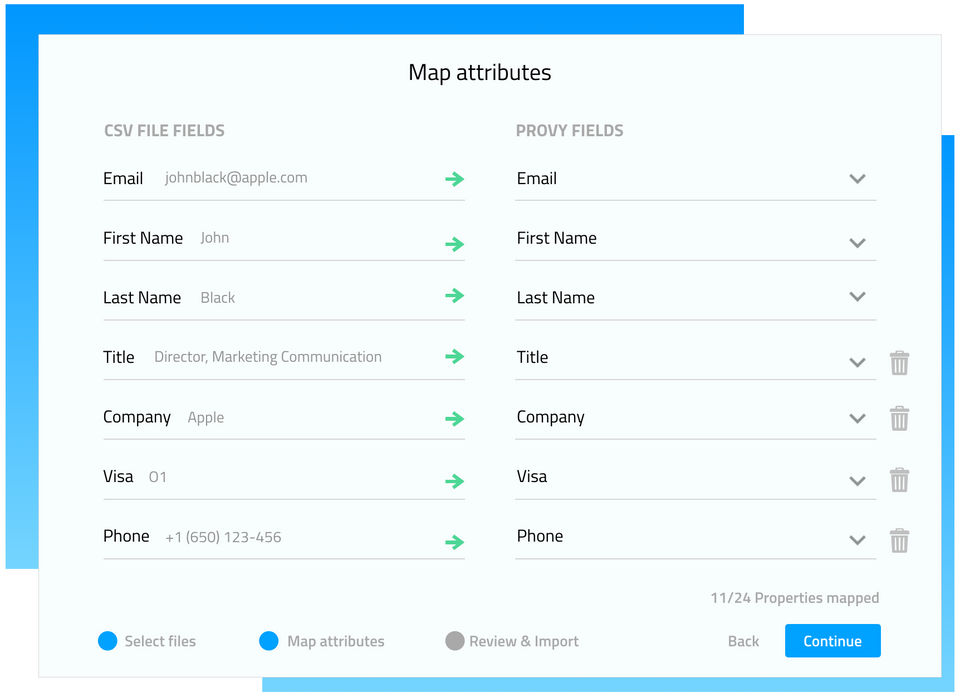Click the green arrow in the Company row

point(454,419)
